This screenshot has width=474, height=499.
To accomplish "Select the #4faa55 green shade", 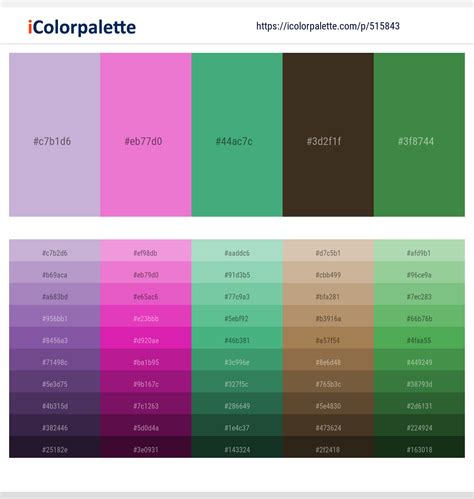I will (419, 338).
